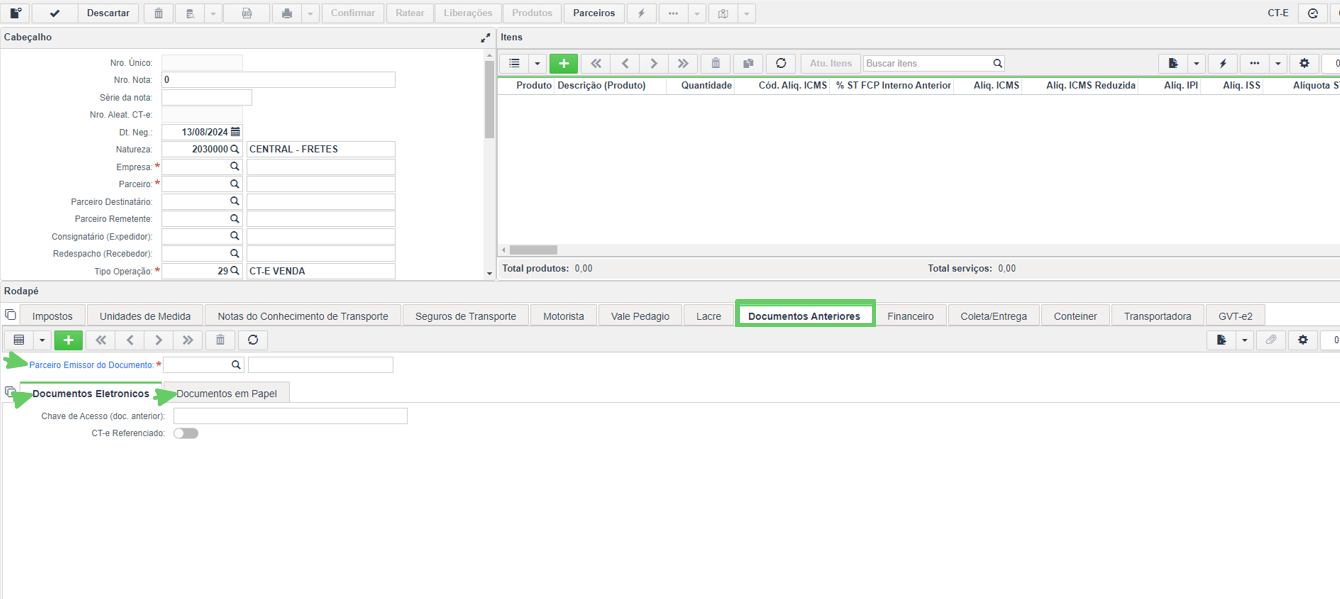Toggle the grid view icon in Itens toolbar

(x=514, y=63)
